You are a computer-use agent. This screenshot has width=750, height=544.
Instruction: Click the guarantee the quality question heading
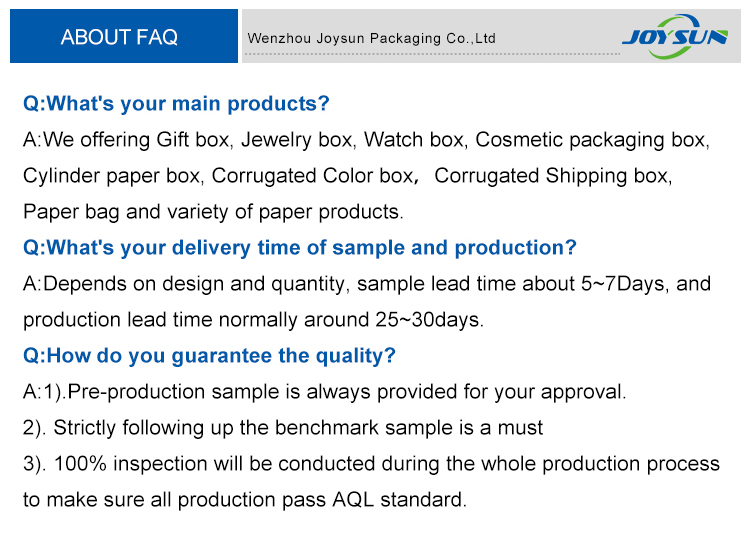pos(210,356)
